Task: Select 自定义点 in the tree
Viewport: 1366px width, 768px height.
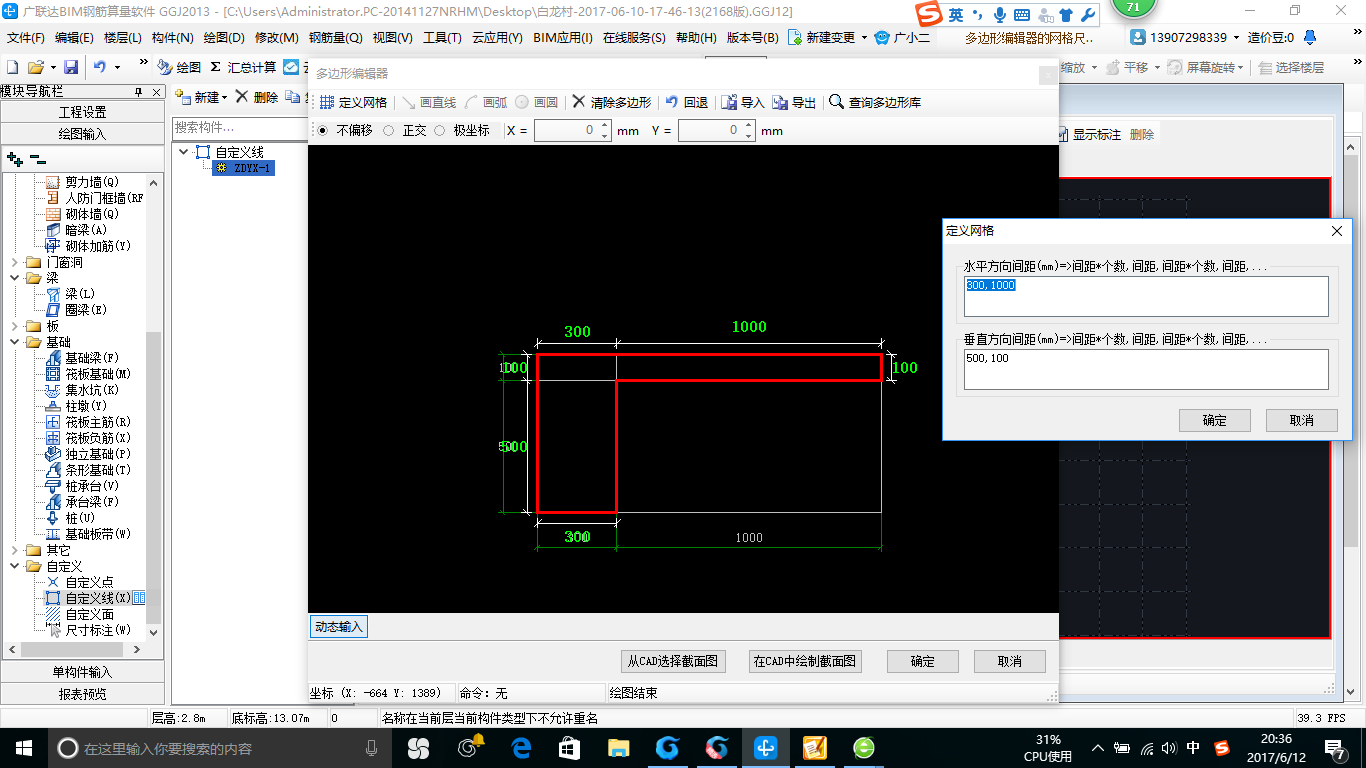Action: (x=80, y=582)
